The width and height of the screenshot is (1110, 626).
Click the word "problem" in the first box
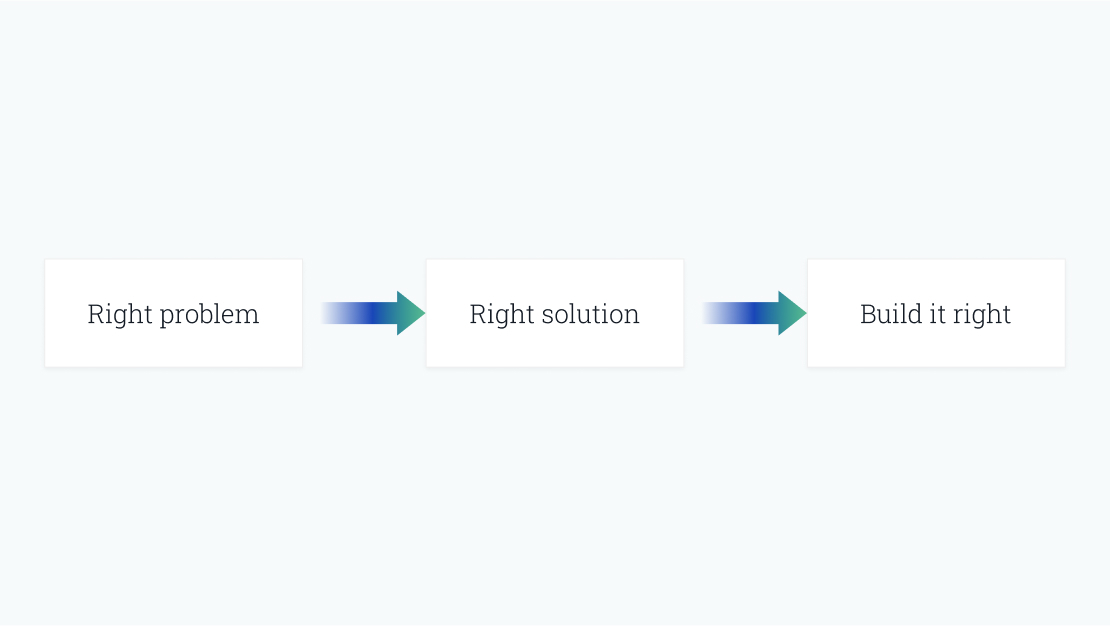[210, 315]
